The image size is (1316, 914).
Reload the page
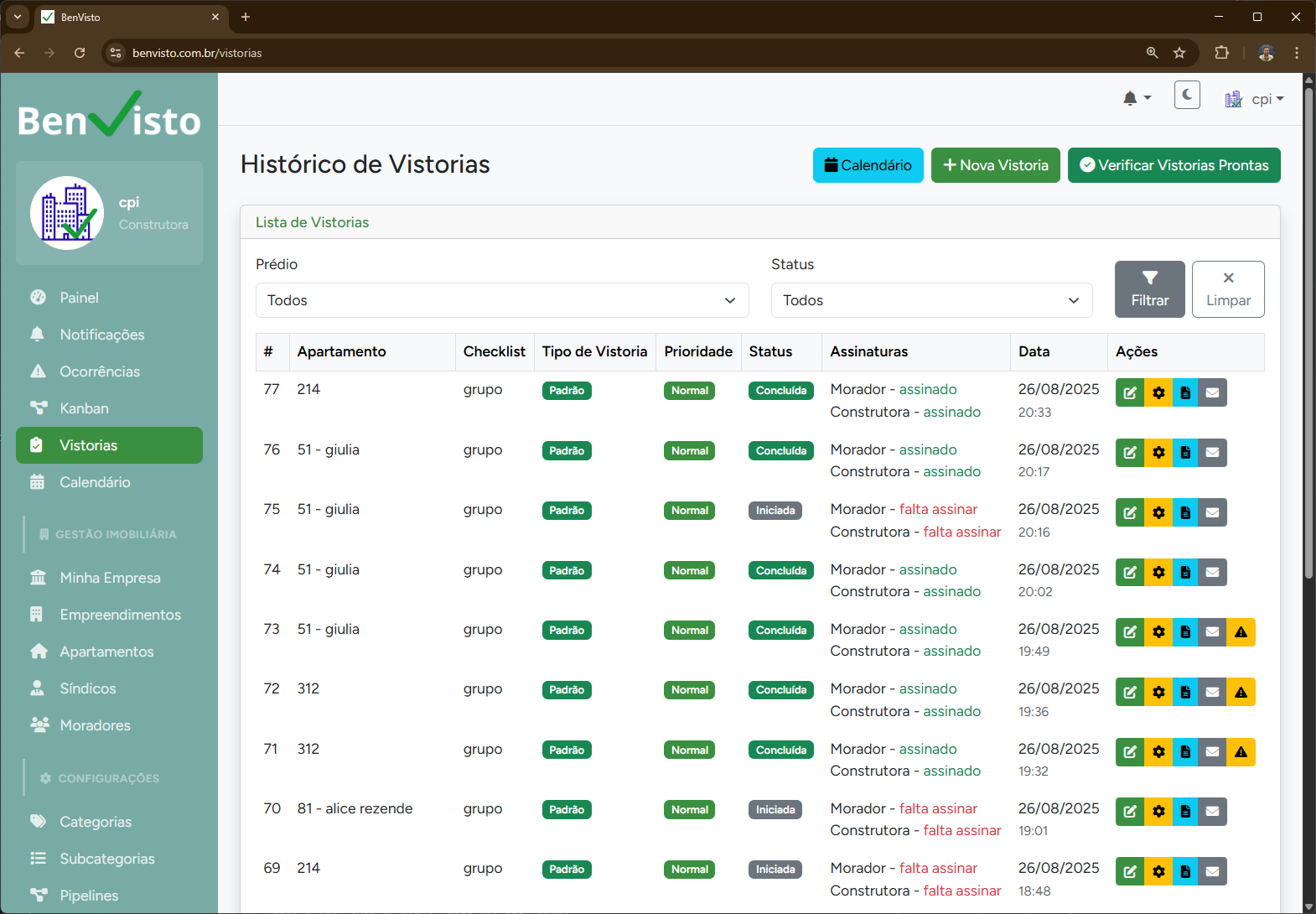pos(80,53)
